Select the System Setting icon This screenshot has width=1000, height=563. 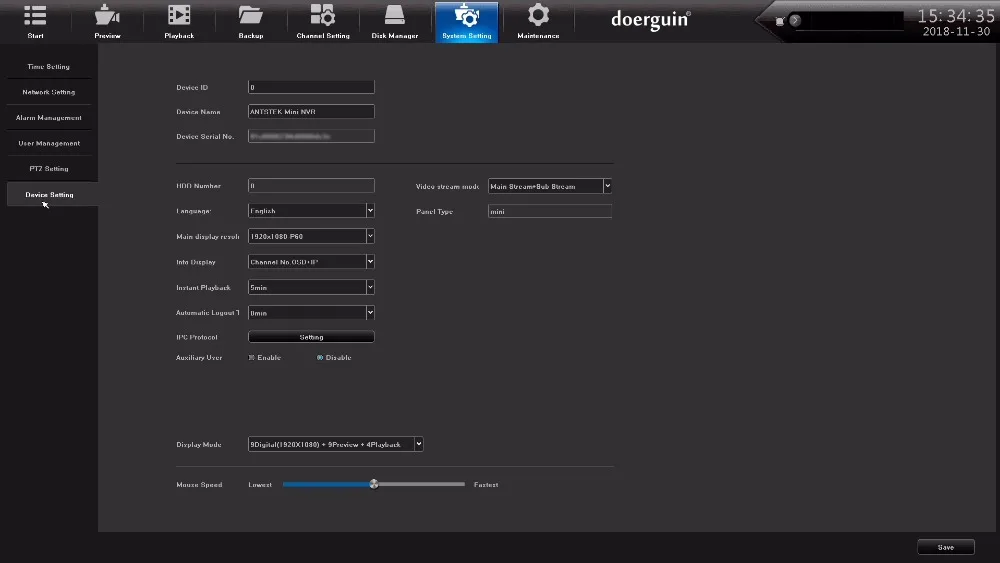coord(467,22)
